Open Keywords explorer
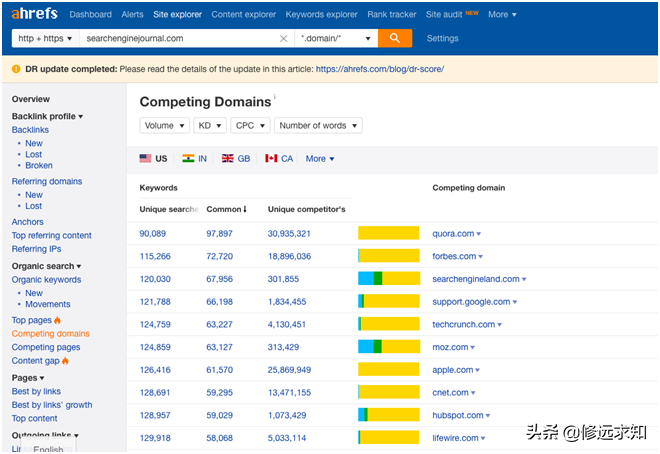The height and width of the screenshot is (454, 660). 322,14
